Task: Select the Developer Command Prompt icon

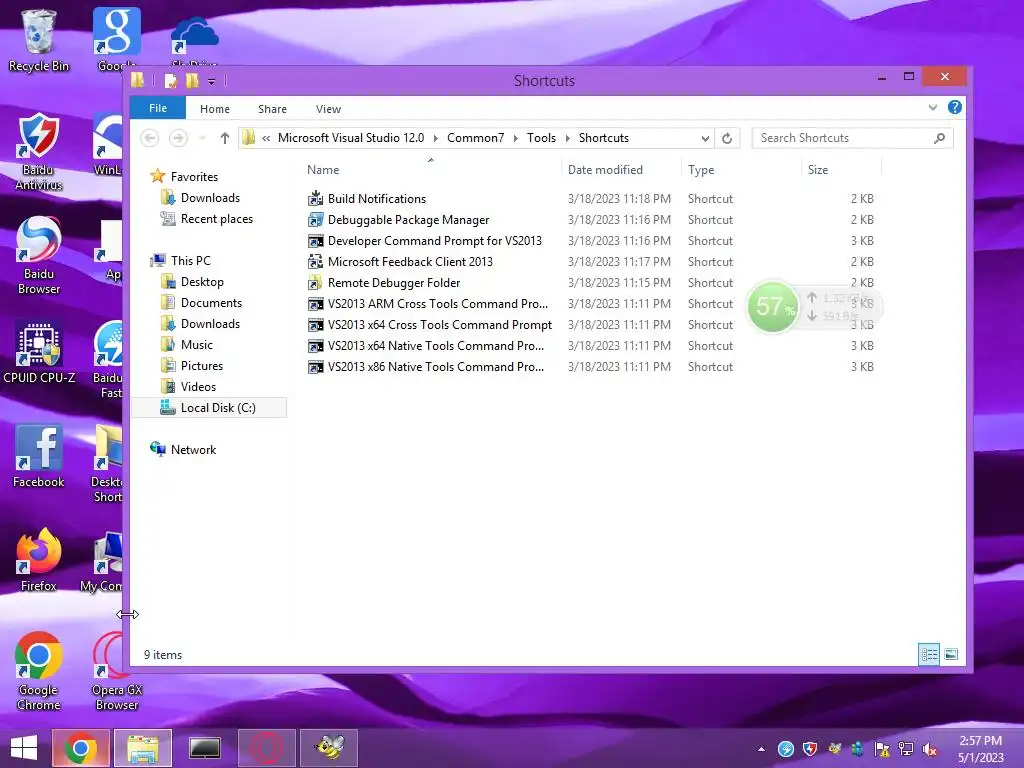Action: point(315,241)
